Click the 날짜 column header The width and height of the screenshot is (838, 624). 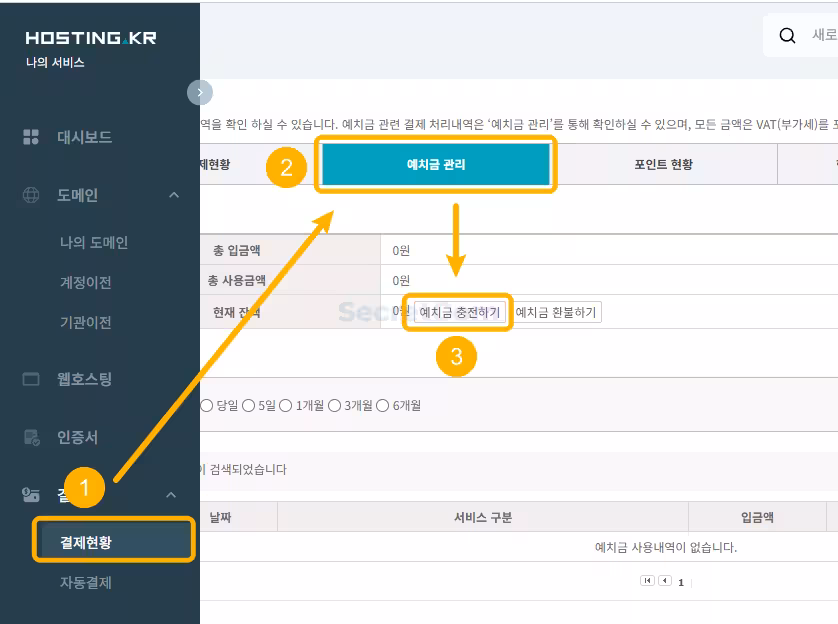[220, 517]
